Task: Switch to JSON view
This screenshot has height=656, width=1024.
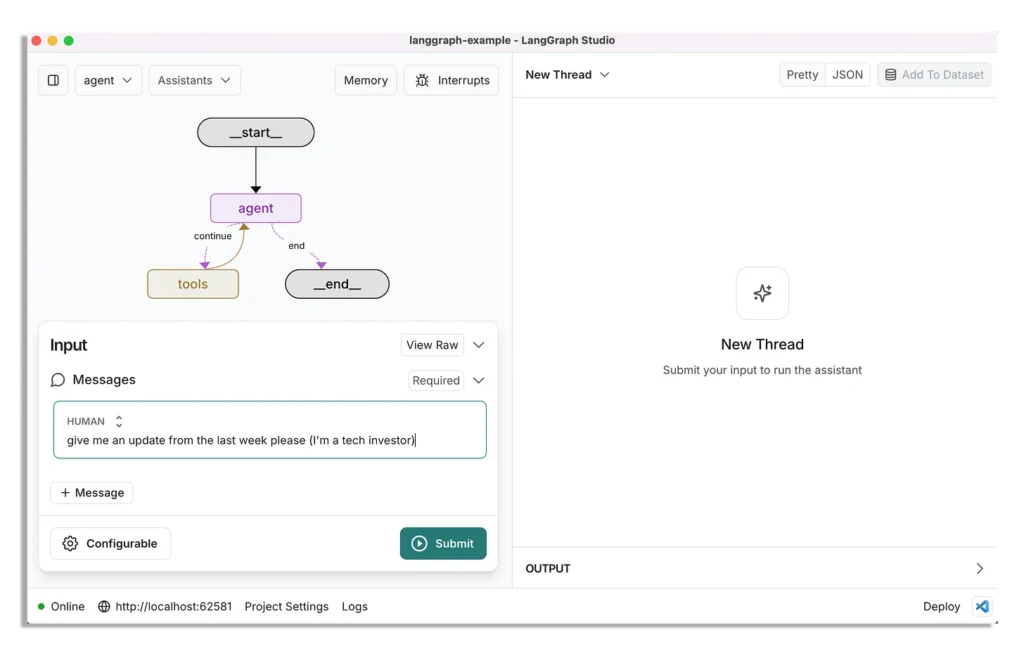Action: (847, 74)
